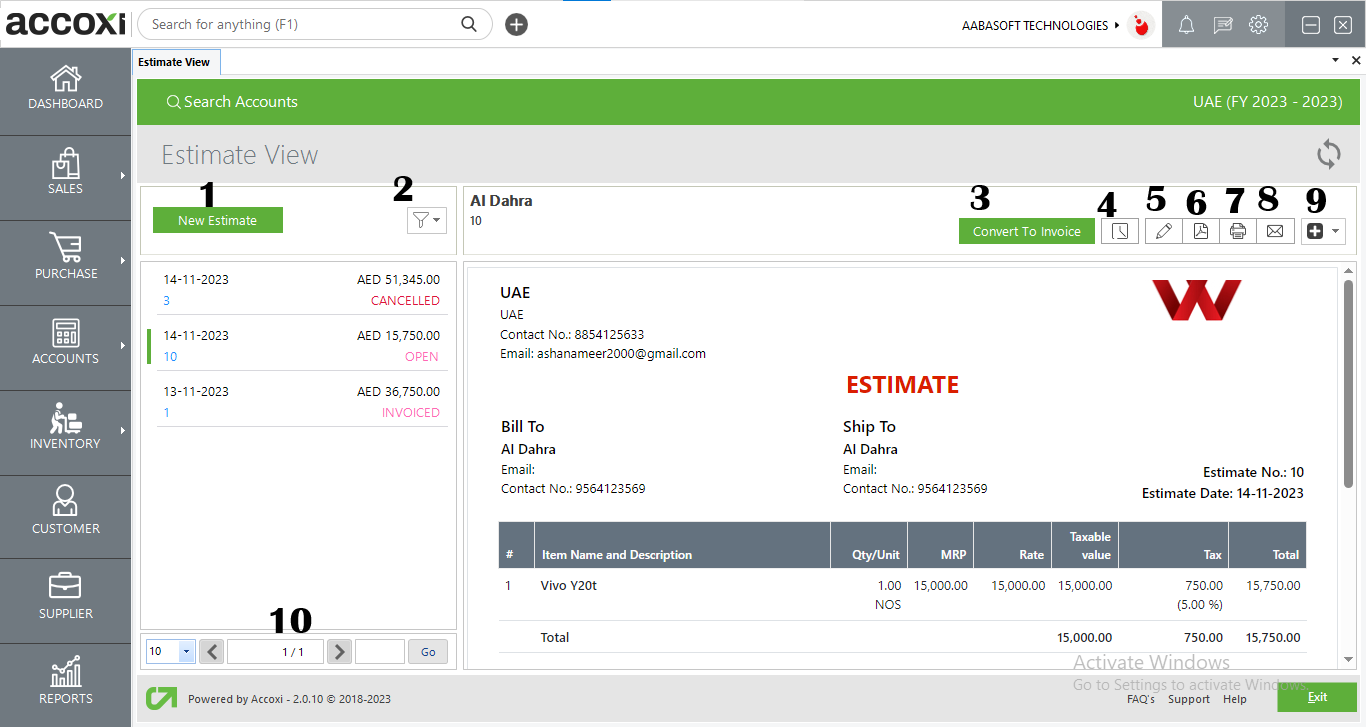Screen dimensions: 1366x727
Task: Expand the Sales sidebar menu
Action: pos(65,176)
